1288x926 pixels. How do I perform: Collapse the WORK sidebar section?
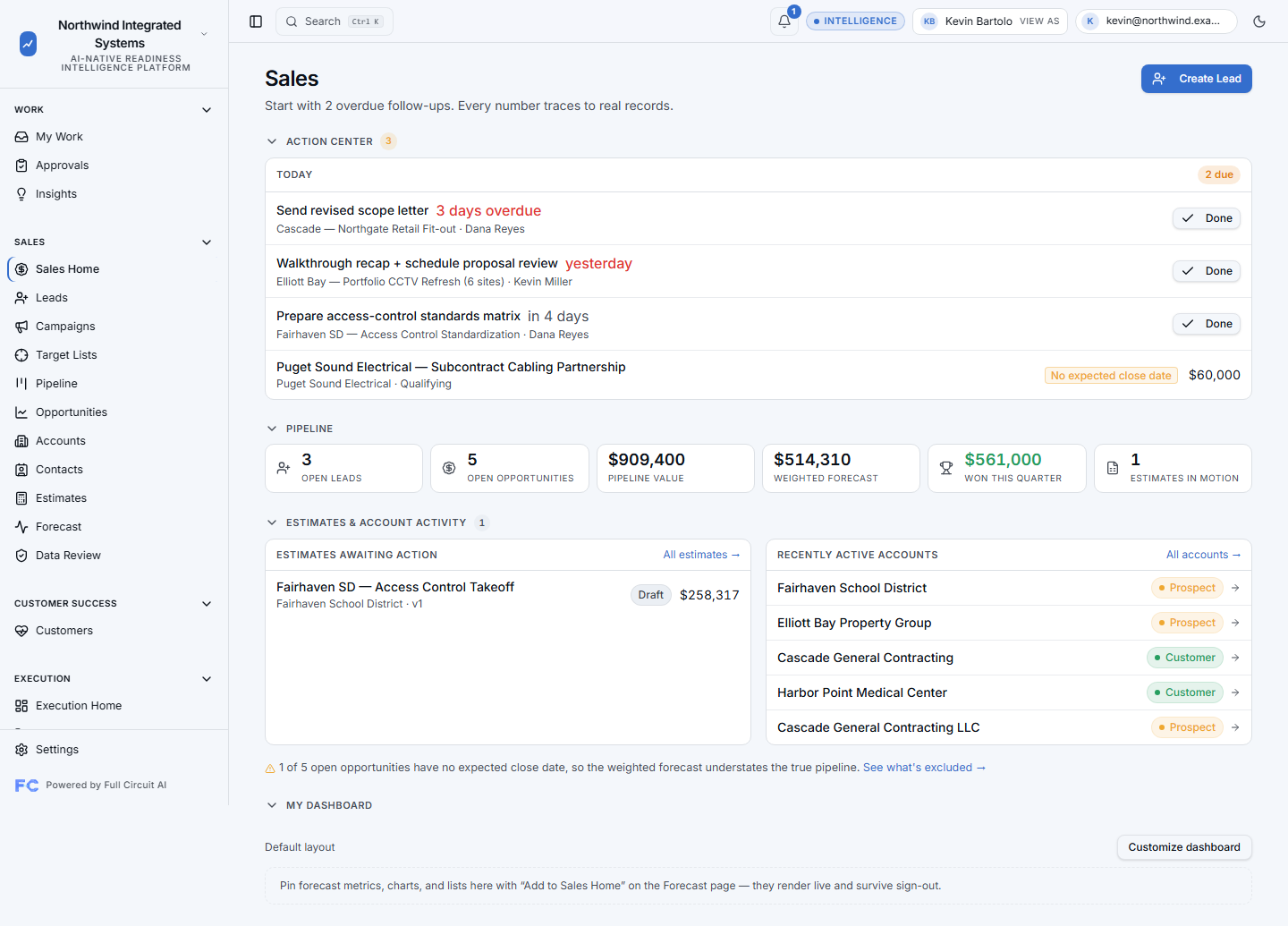[207, 110]
